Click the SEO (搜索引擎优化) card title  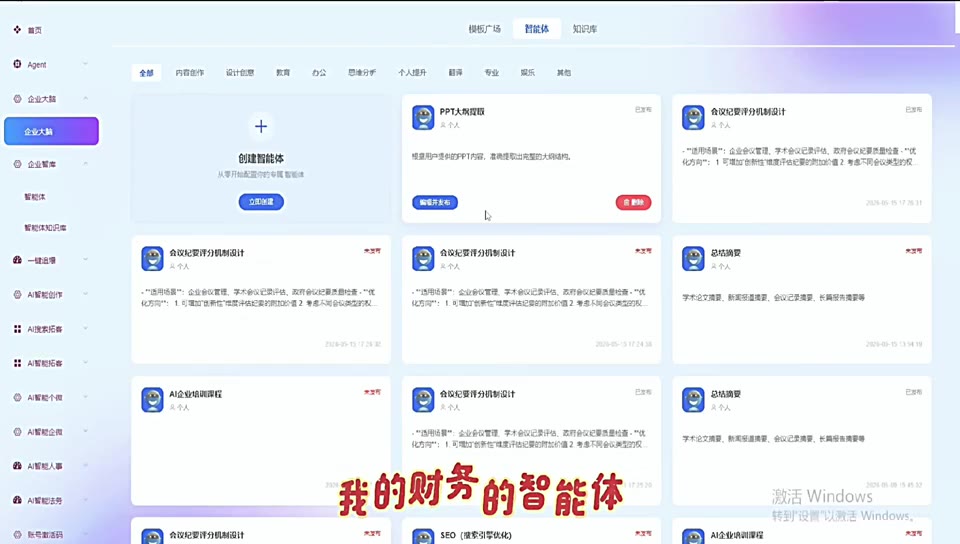[476, 535]
